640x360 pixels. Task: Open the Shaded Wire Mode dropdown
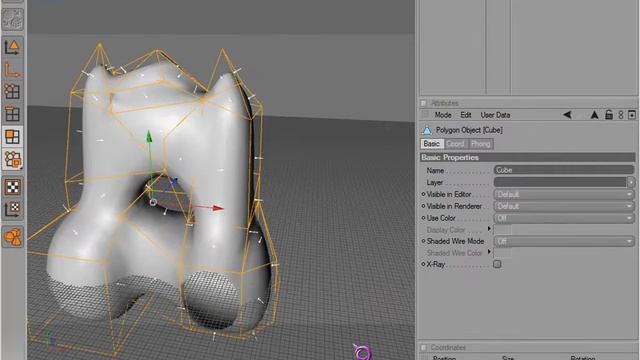tap(564, 241)
